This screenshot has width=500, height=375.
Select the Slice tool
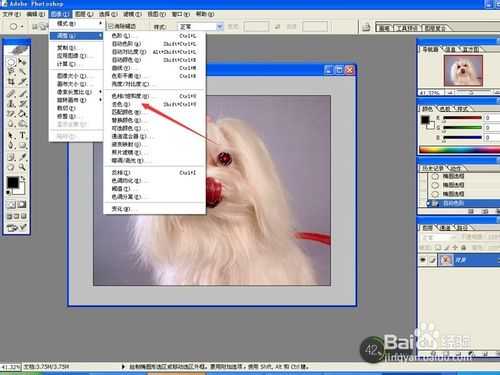(x=22, y=82)
